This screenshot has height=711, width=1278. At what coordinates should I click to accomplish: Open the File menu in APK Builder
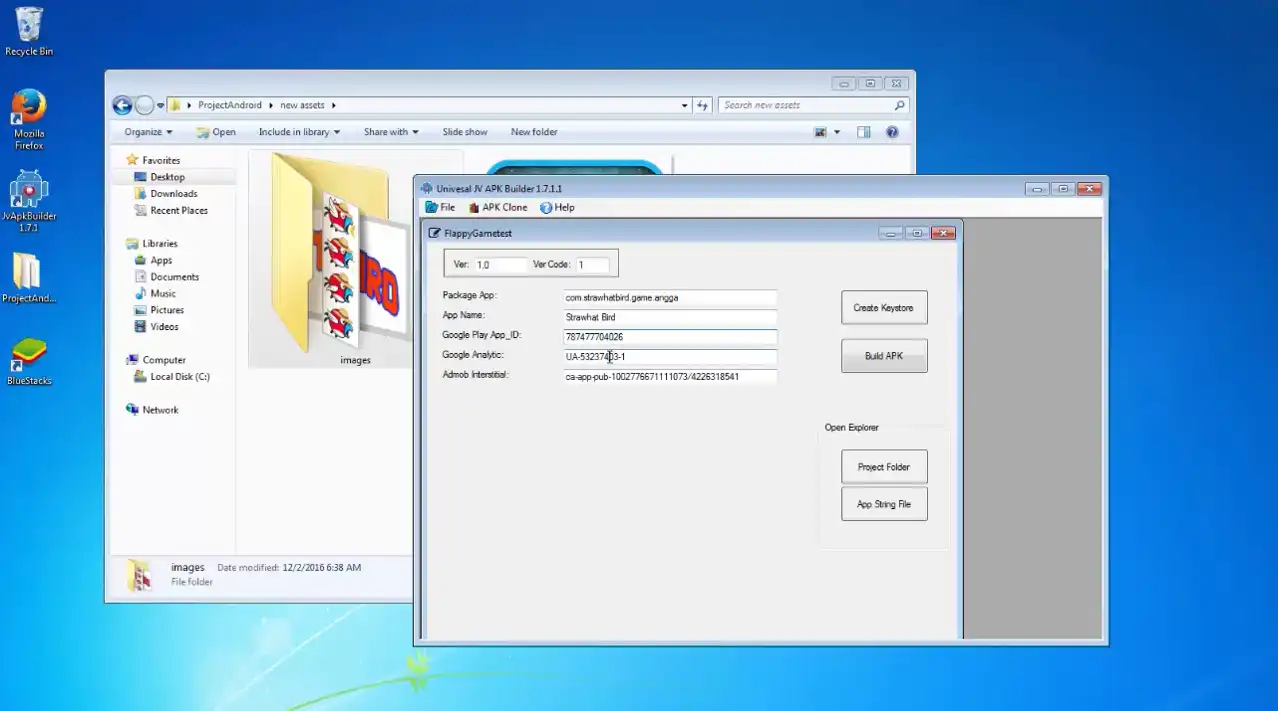point(440,207)
